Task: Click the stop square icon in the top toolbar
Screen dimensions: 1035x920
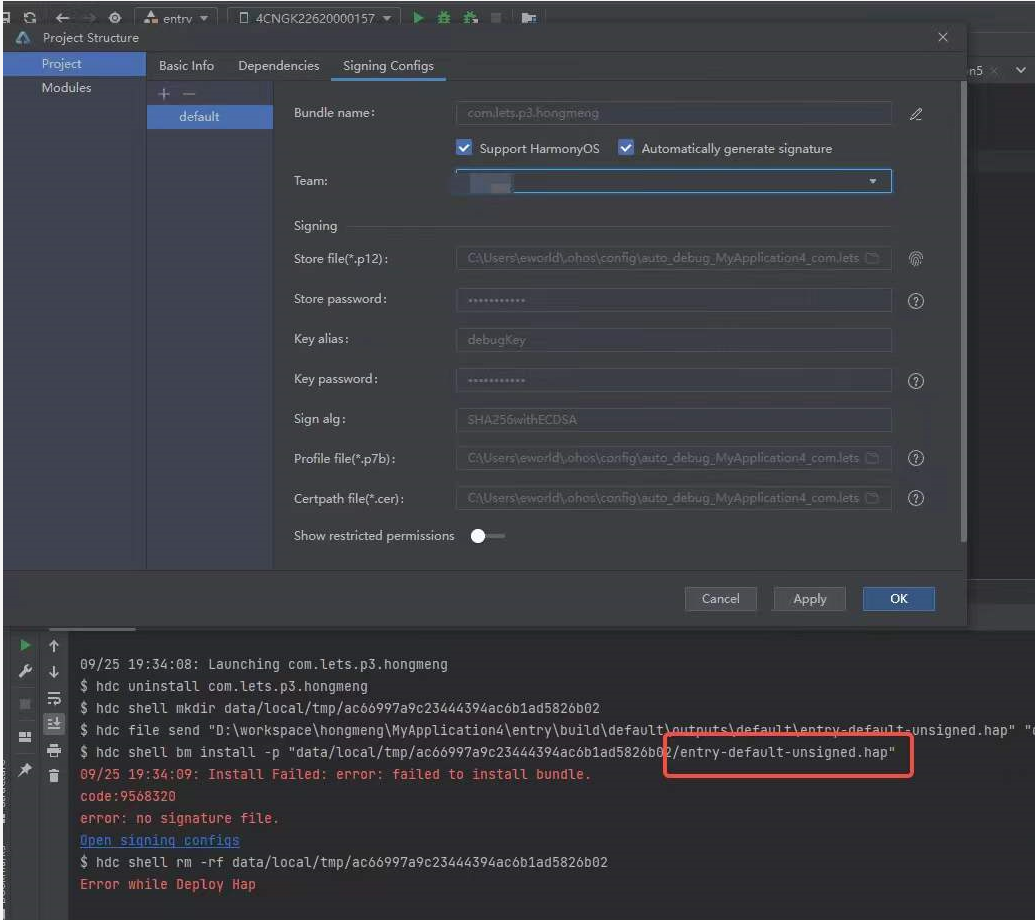Action: [x=496, y=18]
